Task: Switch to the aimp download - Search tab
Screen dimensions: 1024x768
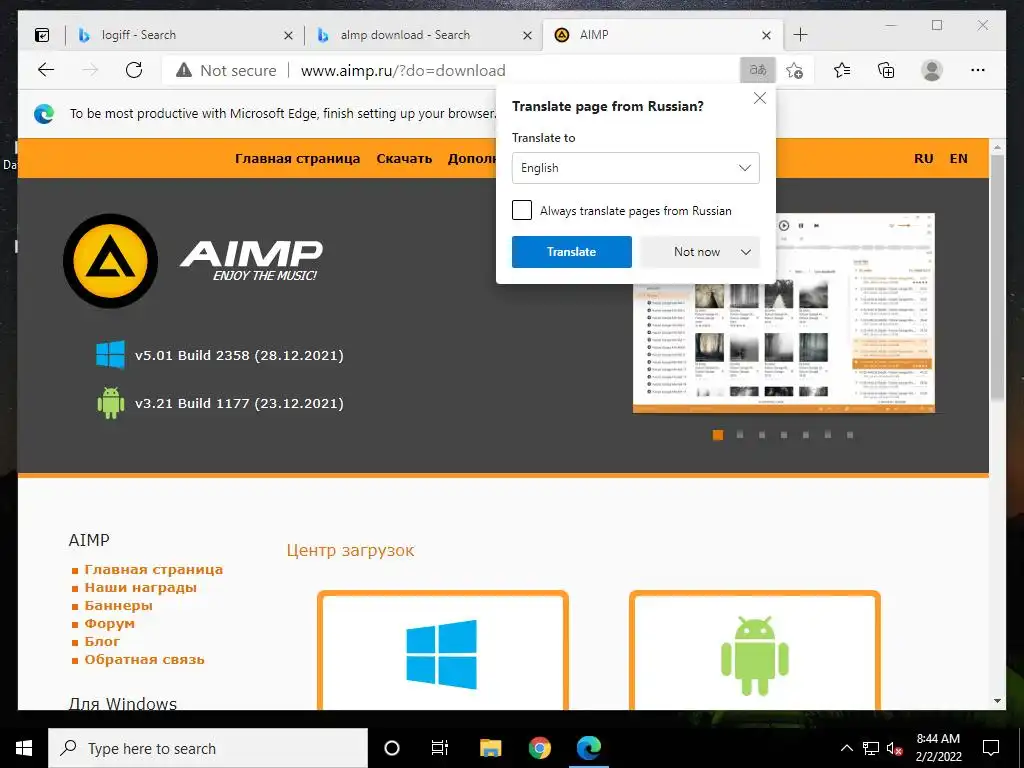Action: [x=422, y=35]
